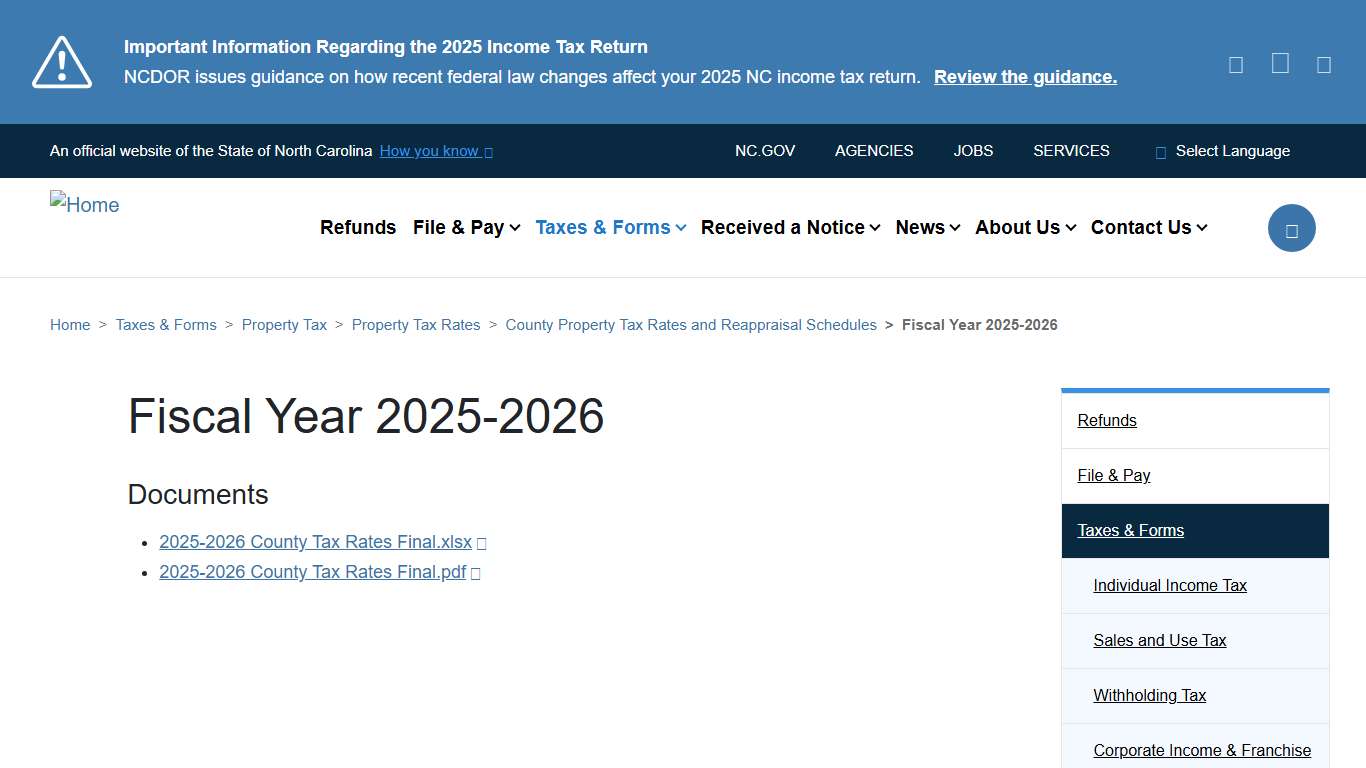The image size is (1366, 768).
Task: Open the circular site search icon
Action: click(1292, 228)
